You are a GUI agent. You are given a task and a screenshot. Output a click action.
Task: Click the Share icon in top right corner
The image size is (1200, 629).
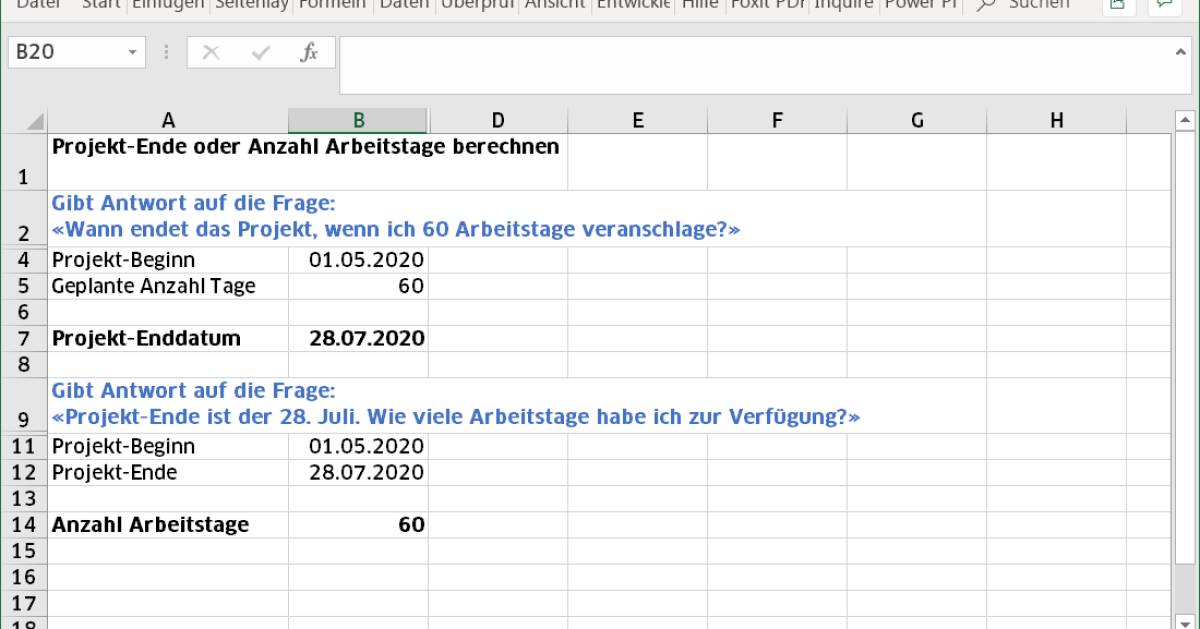tap(1117, 4)
